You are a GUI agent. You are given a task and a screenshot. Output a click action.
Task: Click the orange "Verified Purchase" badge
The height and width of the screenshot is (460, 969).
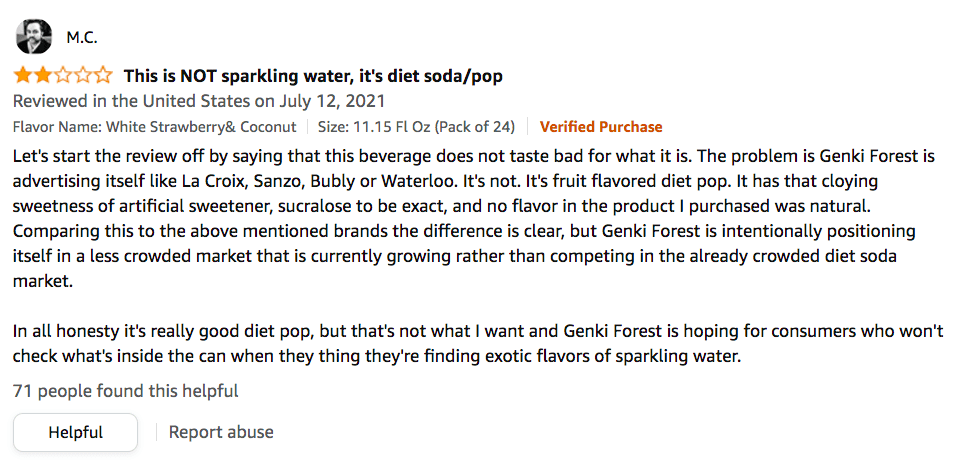pyautogui.click(x=601, y=127)
